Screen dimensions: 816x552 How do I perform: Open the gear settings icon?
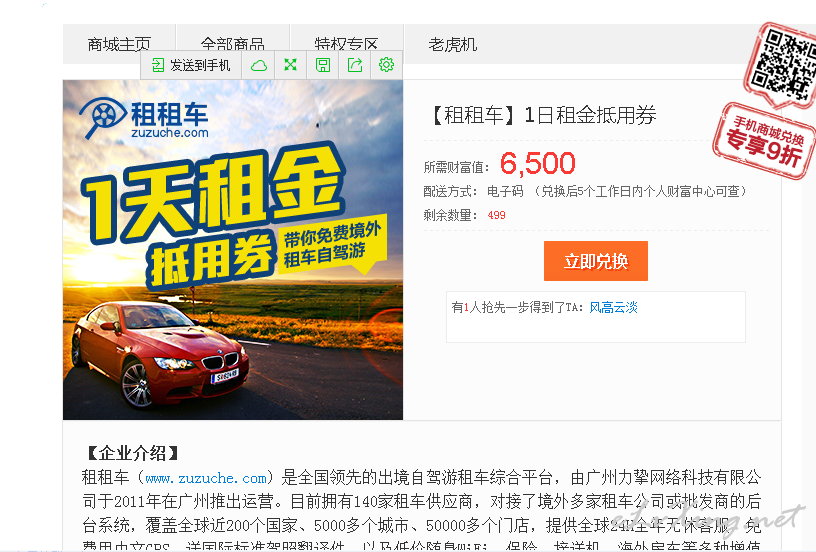386,65
